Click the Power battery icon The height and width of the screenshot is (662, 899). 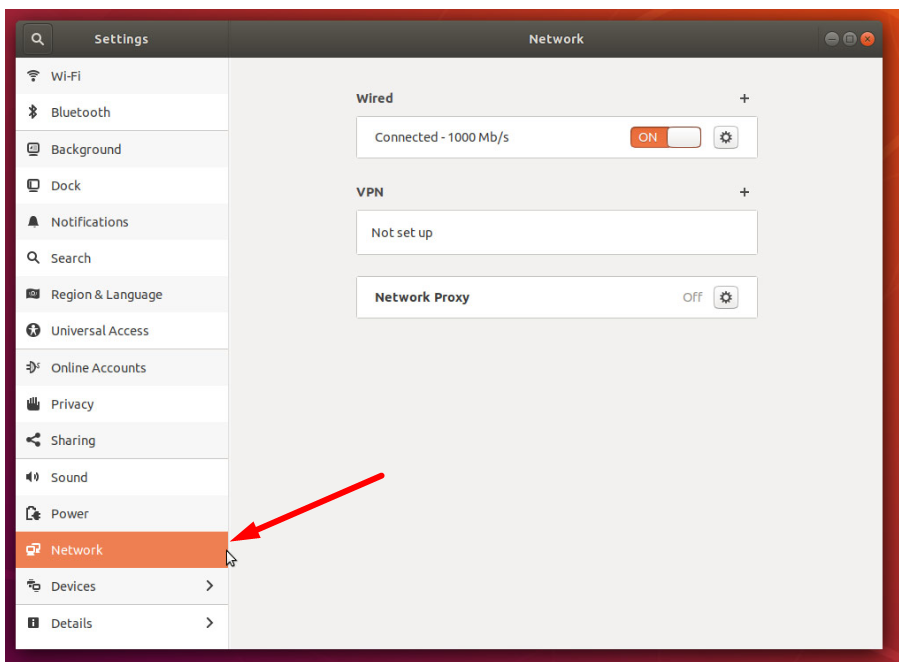[x=33, y=513]
